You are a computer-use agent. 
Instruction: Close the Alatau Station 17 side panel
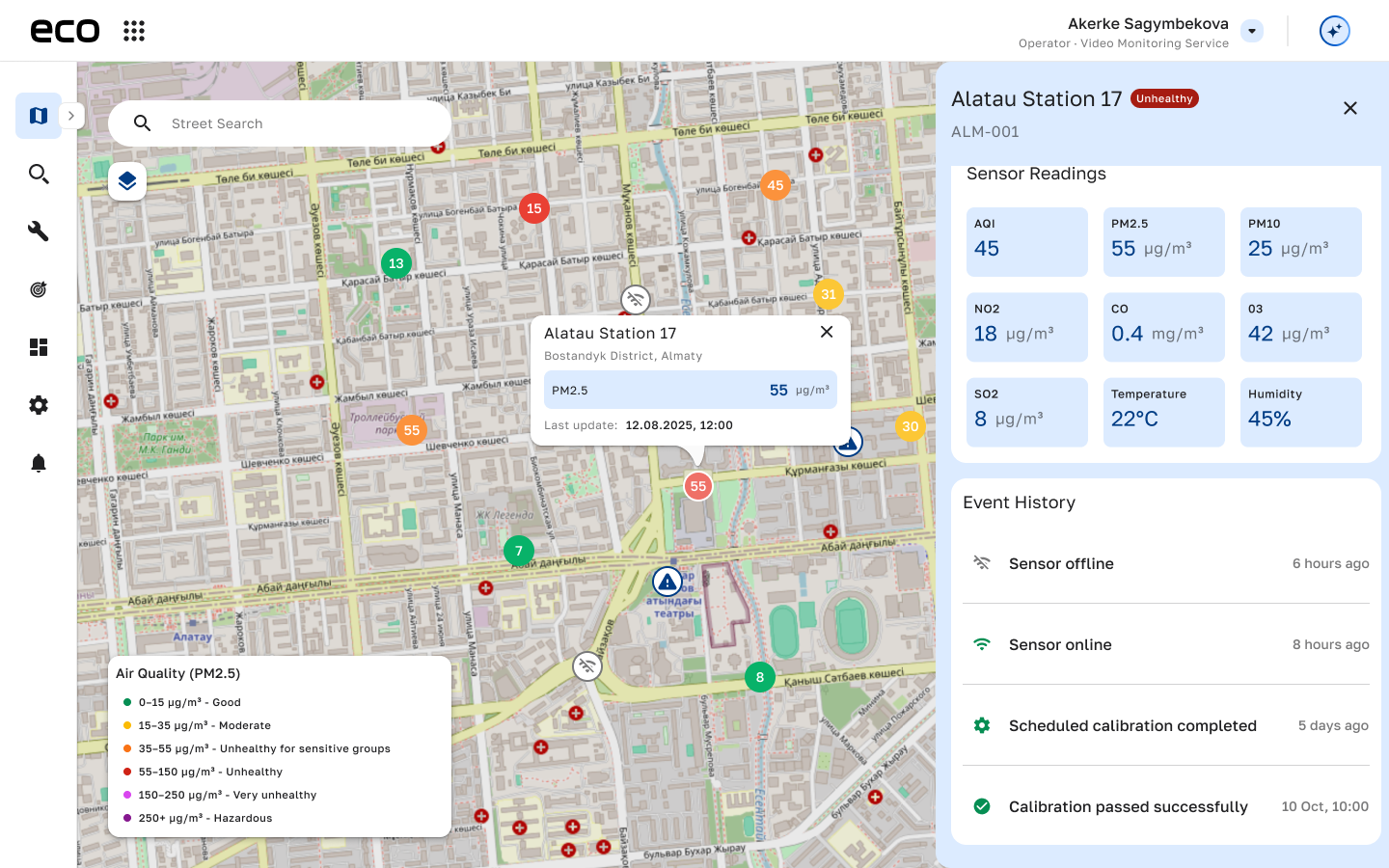tap(1350, 108)
